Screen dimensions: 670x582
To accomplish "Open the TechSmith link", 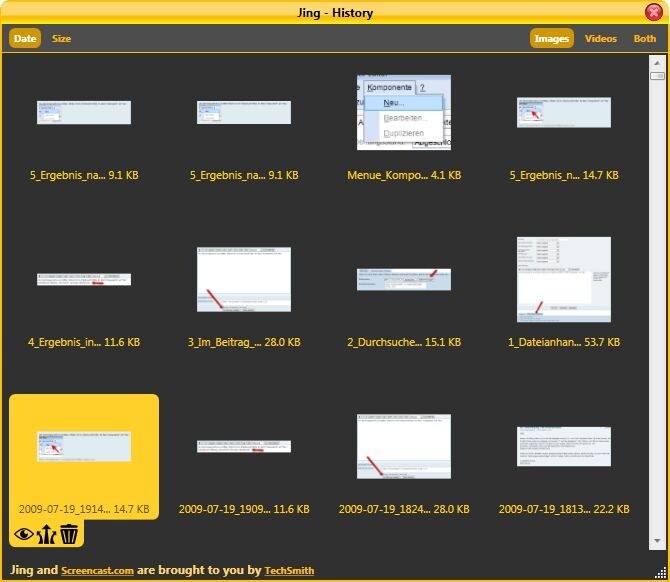I will 289,571.
